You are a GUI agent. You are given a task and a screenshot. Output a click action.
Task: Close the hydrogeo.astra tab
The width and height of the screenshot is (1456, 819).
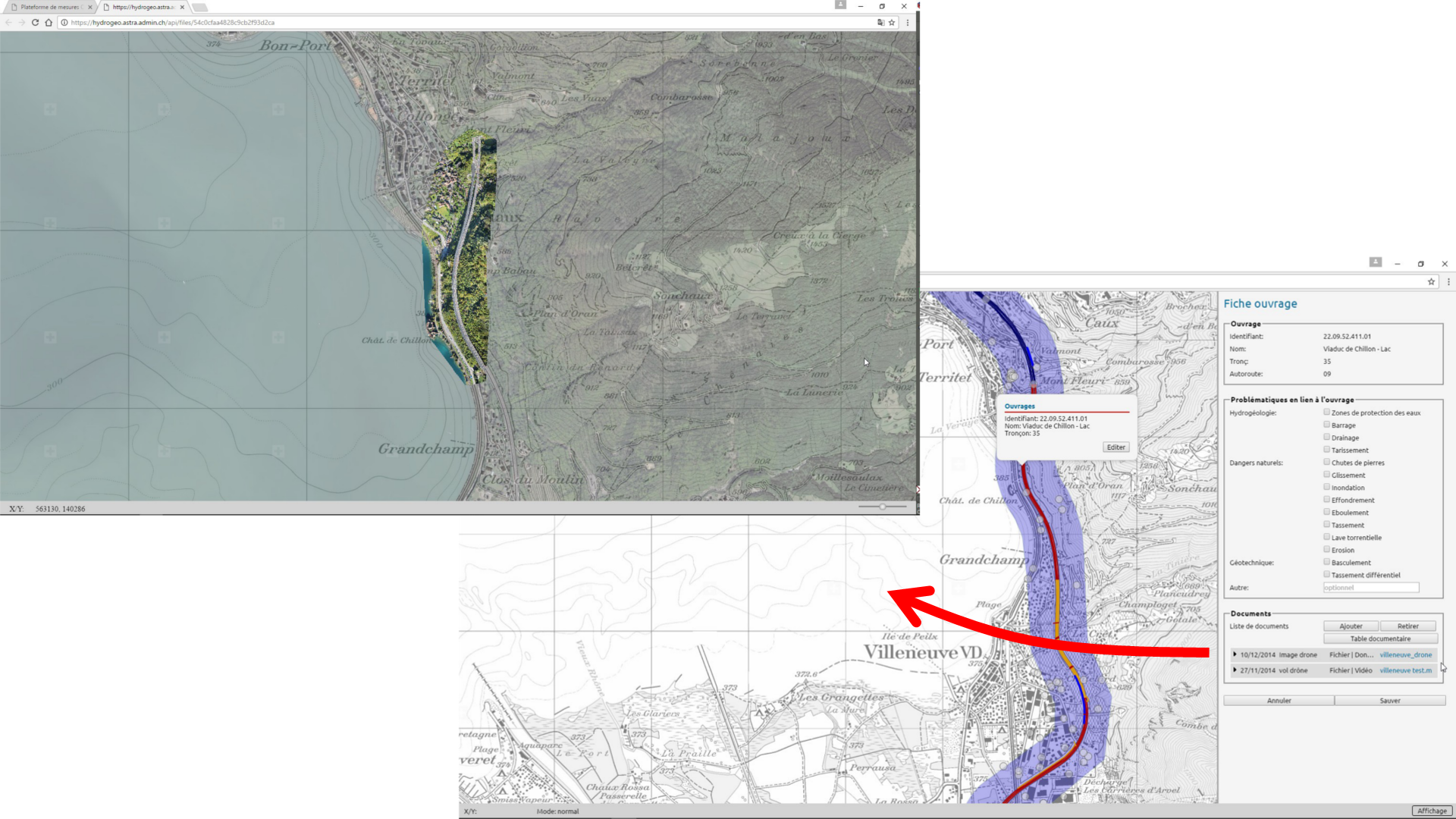[182, 7]
